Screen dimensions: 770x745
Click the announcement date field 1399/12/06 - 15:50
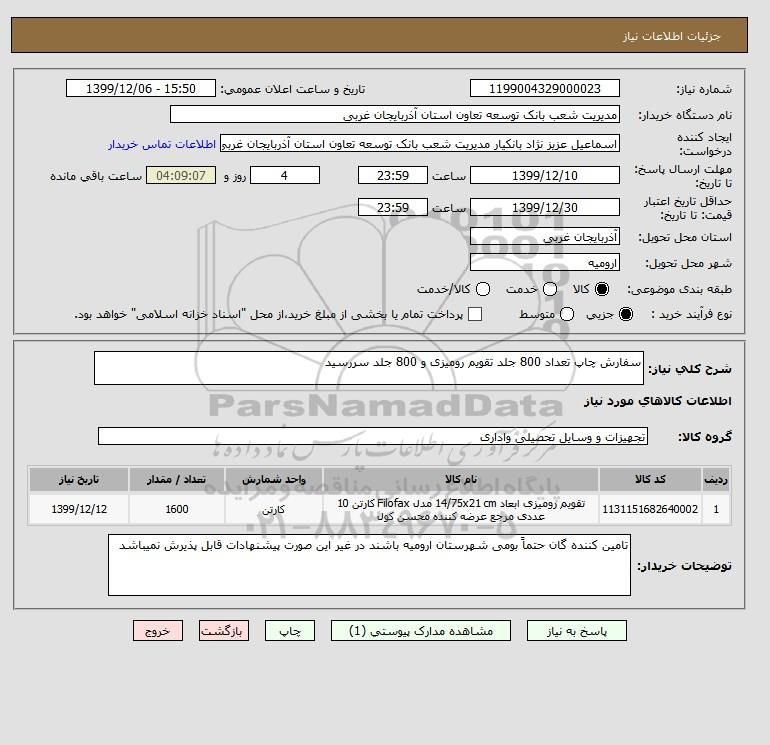click(141, 88)
